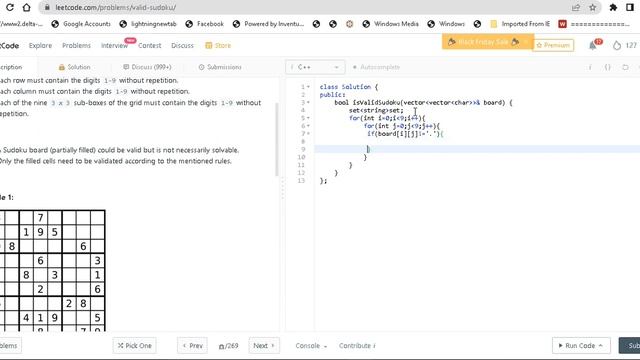The width and height of the screenshot is (640, 360).
Task: Expand the Console panel
Action: 311,346
